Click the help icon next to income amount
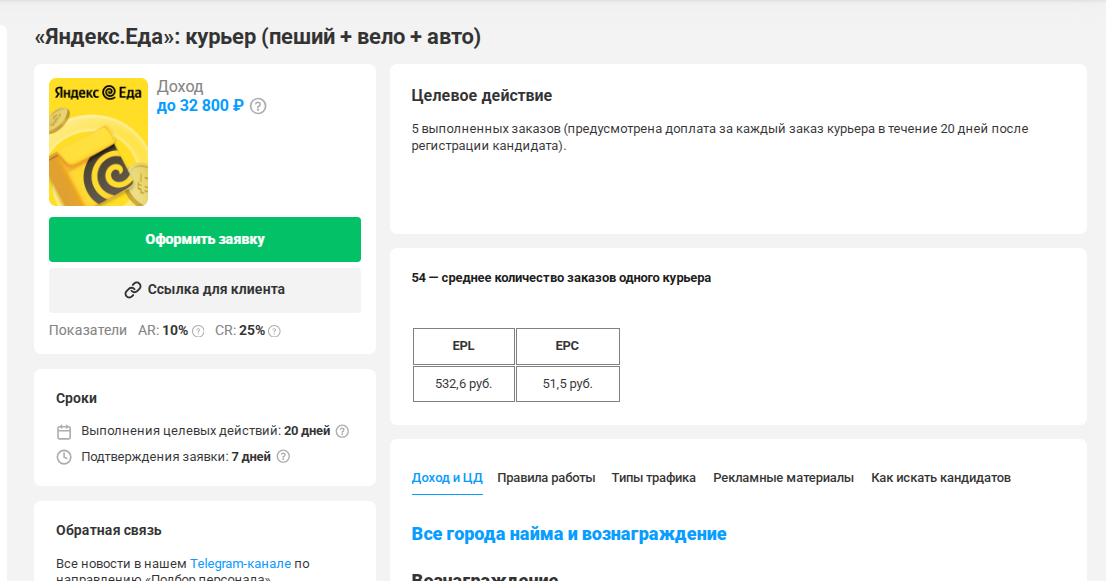Viewport: 1106px width, 581px height. pos(258,106)
